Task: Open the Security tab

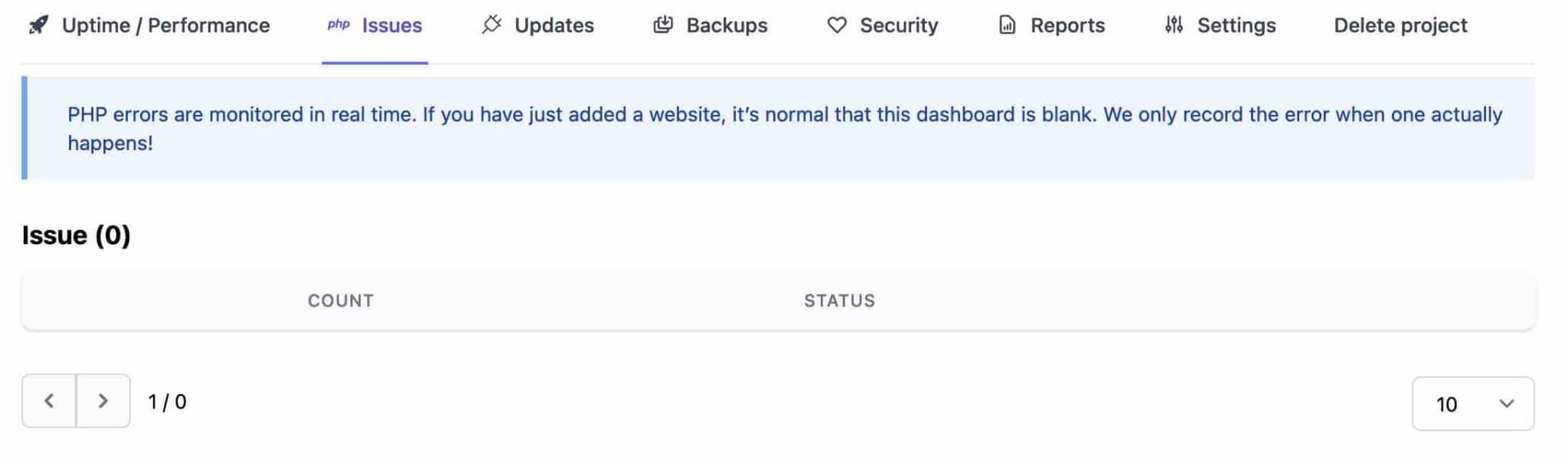Action: [x=900, y=25]
